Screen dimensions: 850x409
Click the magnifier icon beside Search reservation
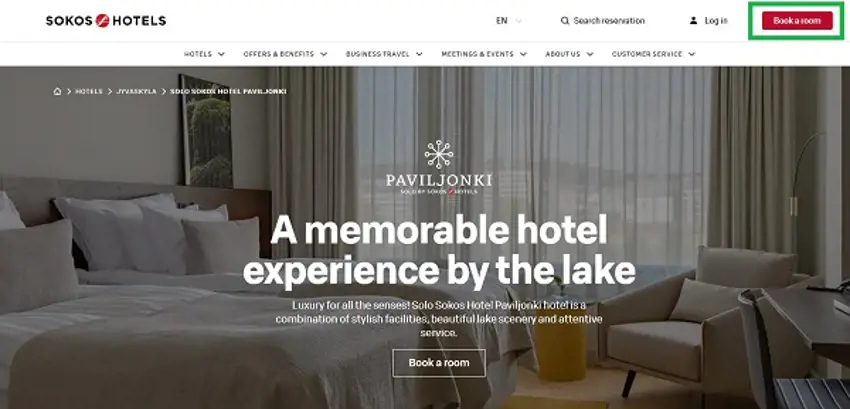565,21
